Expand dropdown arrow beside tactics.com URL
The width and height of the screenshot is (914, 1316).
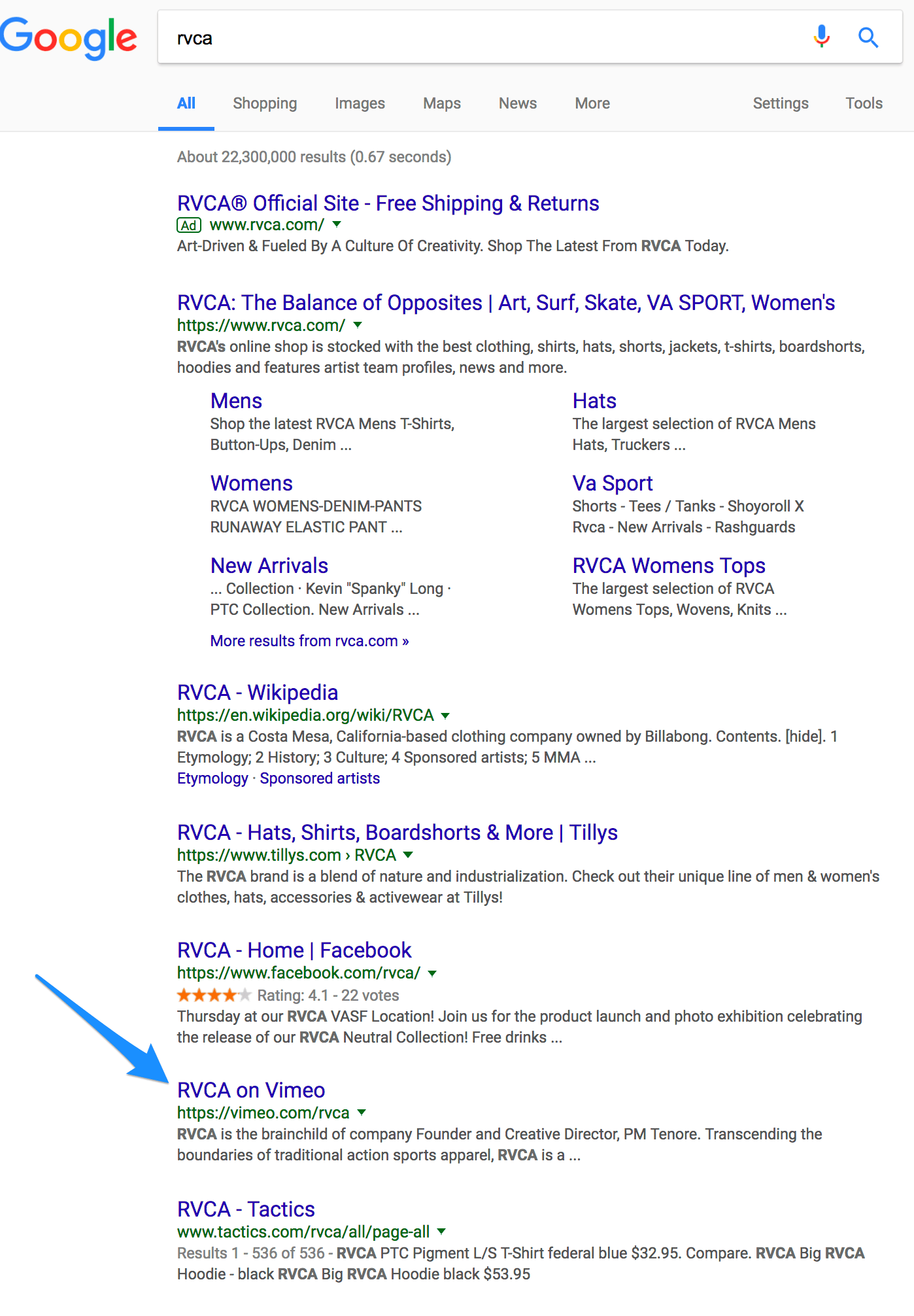tap(441, 1232)
